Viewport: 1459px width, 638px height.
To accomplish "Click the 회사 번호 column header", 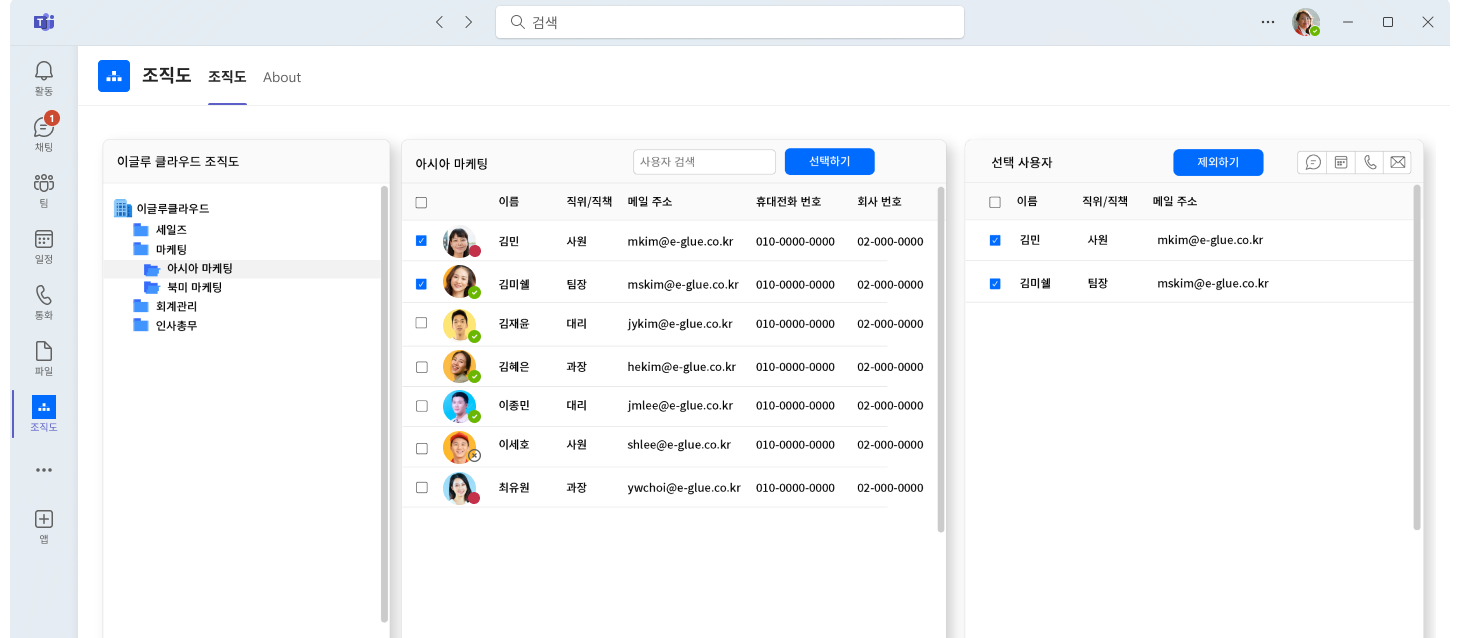I will click(x=879, y=202).
